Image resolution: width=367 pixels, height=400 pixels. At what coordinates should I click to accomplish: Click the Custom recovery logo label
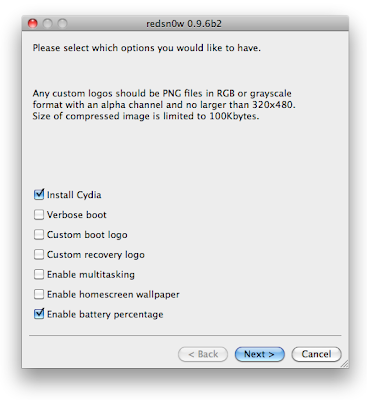tap(96, 255)
